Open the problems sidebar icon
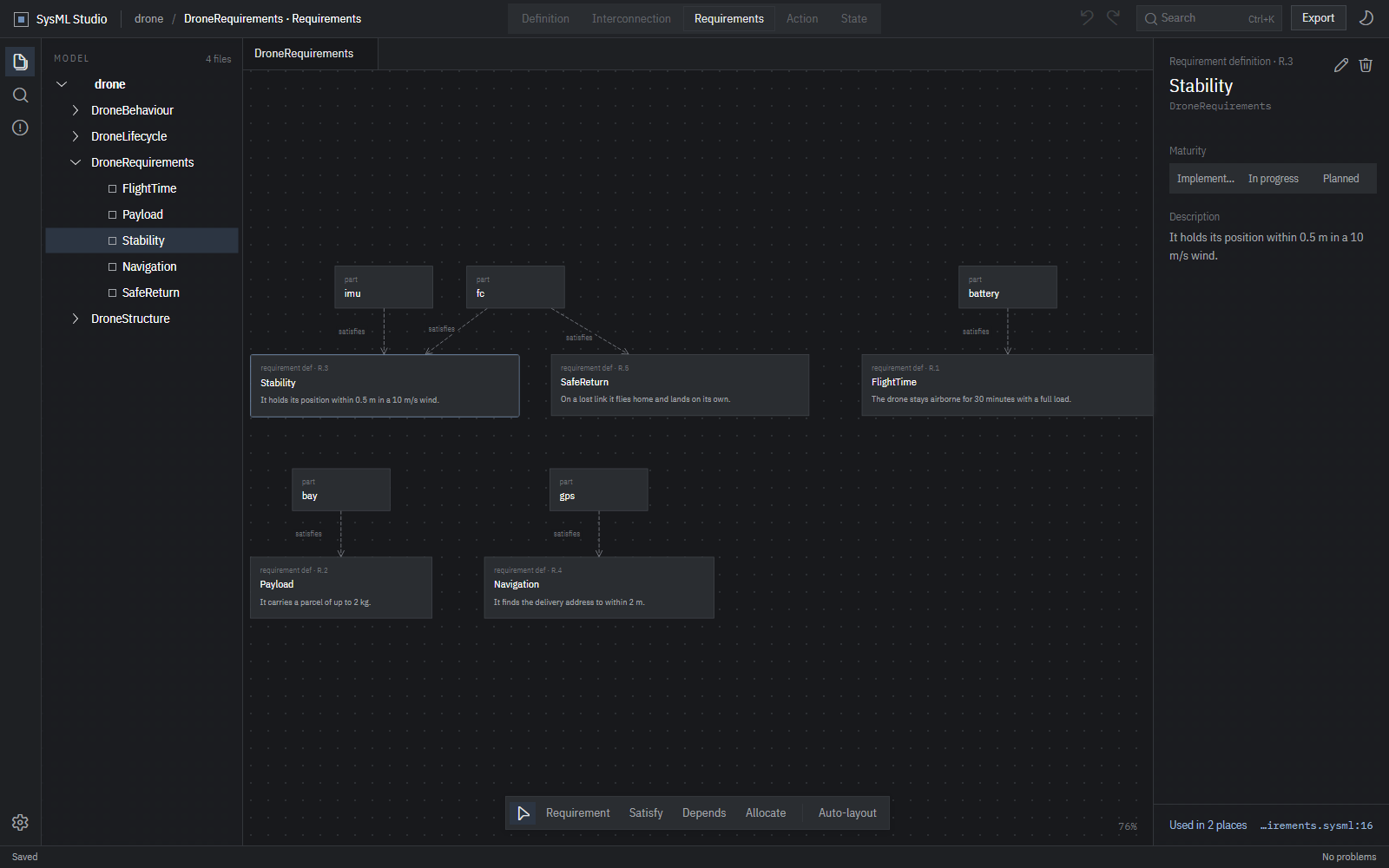The width and height of the screenshot is (1389, 868). (20, 128)
